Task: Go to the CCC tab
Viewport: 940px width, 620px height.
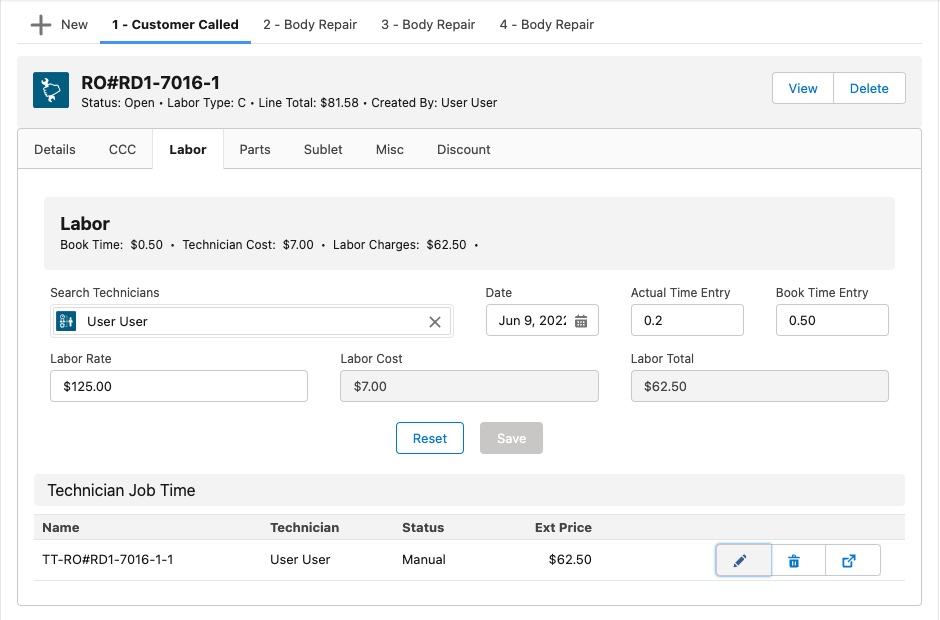Action: [122, 149]
